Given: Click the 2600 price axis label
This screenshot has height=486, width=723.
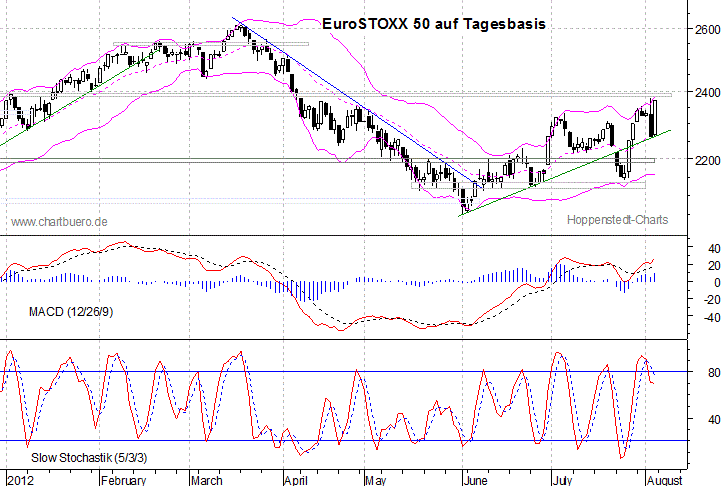Looking at the screenshot, I should (x=707, y=30).
